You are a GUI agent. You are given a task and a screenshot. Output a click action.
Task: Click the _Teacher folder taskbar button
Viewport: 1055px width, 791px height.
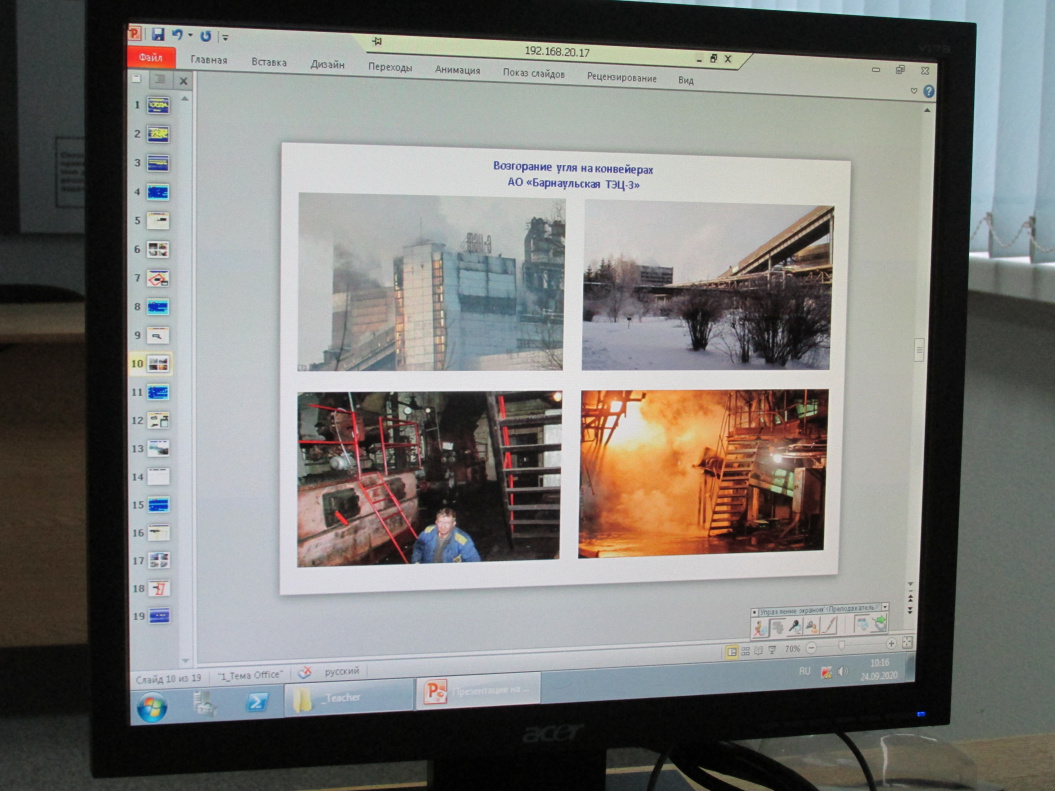(x=350, y=697)
